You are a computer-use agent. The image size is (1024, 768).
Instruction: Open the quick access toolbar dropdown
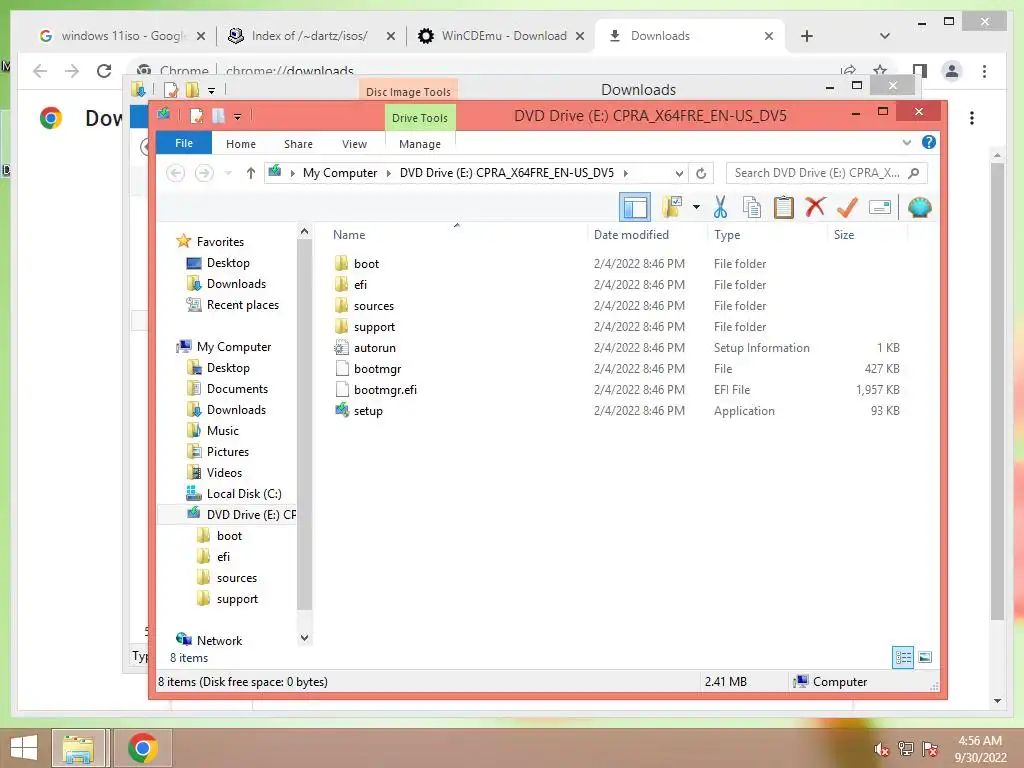[x=237, y=117]
